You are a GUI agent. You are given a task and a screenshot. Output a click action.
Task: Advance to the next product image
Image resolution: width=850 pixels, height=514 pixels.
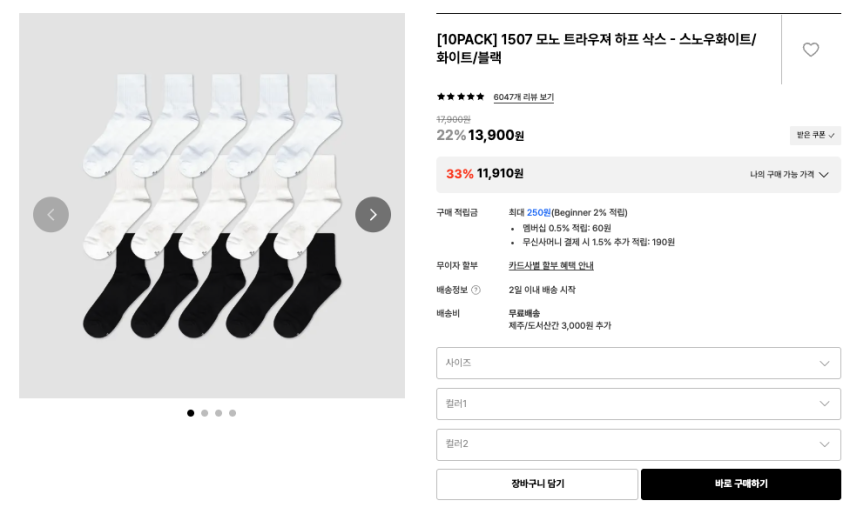pyautogui.click(x=373, y=214)
